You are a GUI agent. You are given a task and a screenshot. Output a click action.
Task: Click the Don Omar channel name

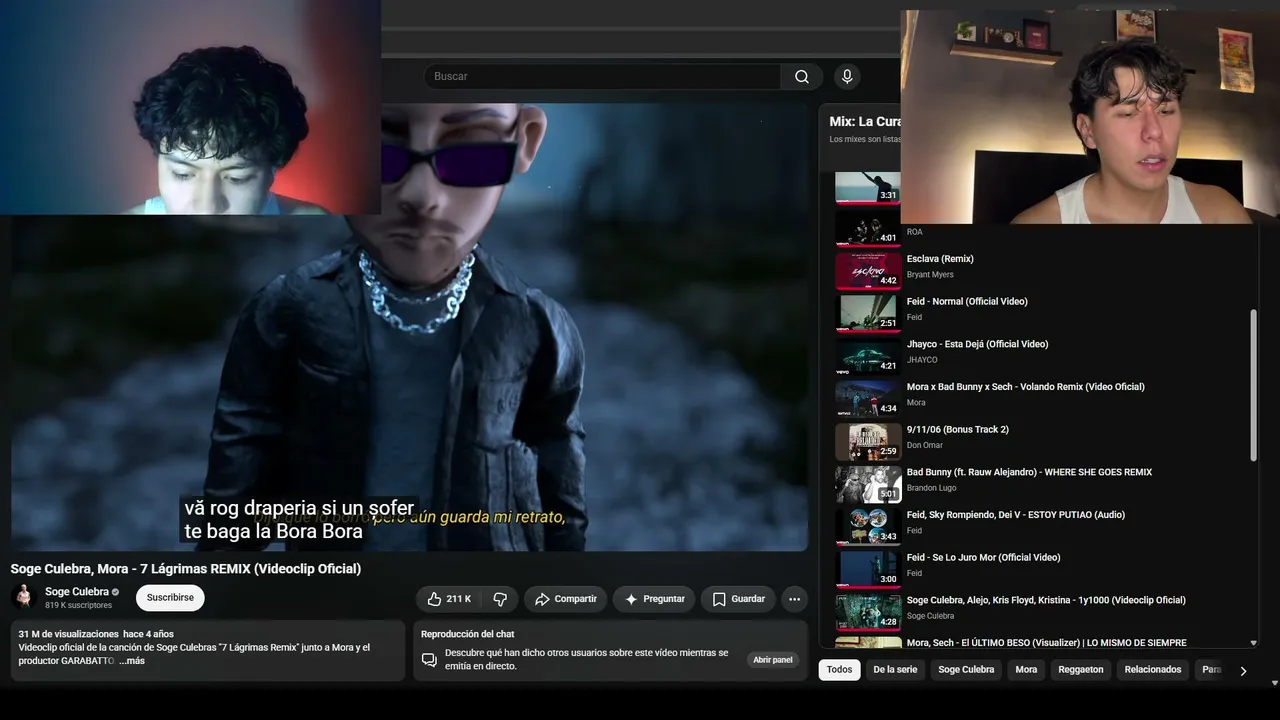pos(925,445)
